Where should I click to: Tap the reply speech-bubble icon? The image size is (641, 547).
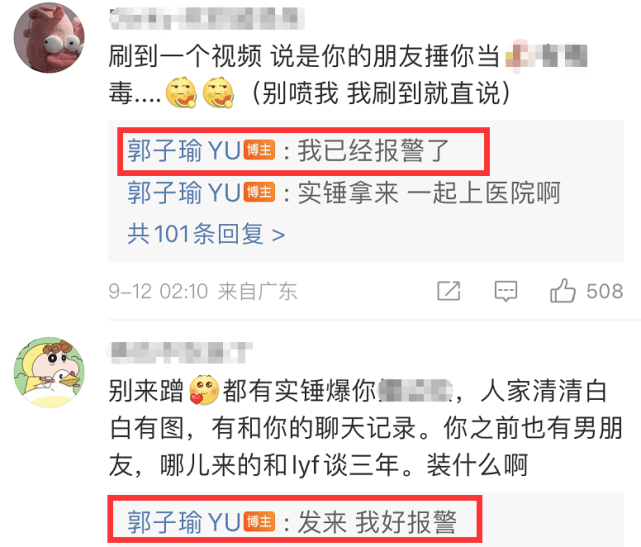(506, 291)
